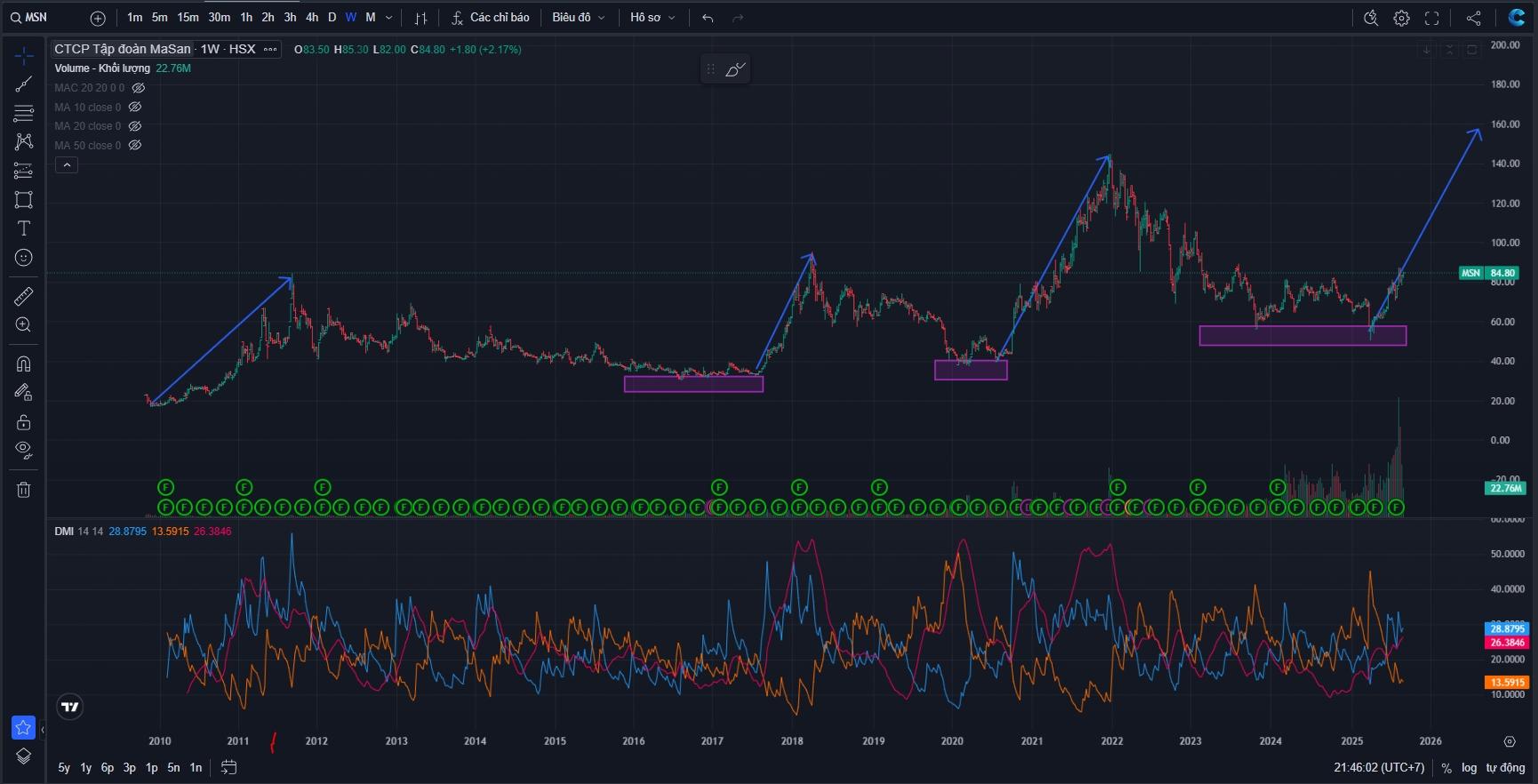Viewport: 1538px width, 784px height.
Task: Show the MA 50 close indicator
Action: [x=135, y=146]
